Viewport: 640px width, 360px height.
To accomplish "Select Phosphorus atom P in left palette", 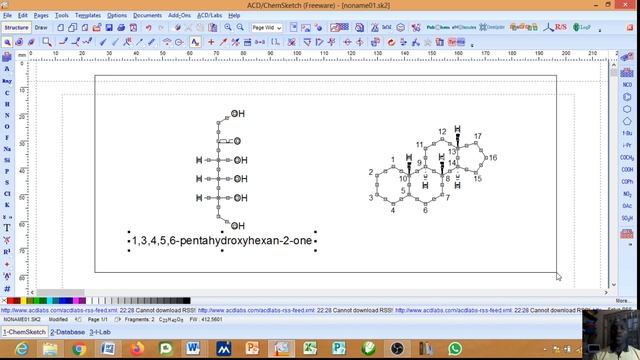I will (7, 171).
